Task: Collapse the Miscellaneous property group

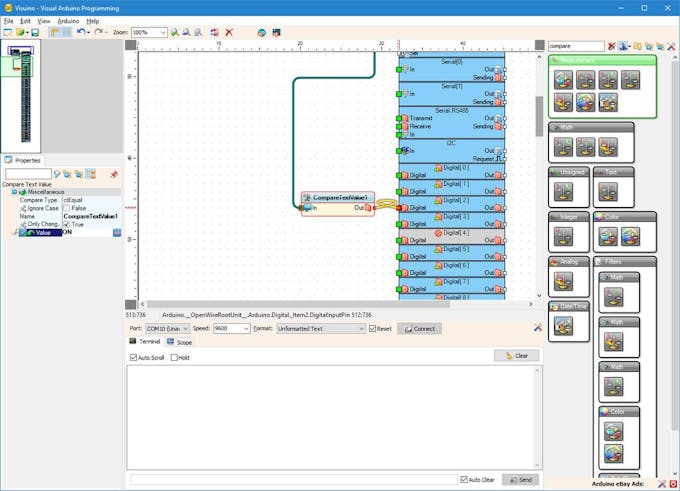Action: [14, 192]
